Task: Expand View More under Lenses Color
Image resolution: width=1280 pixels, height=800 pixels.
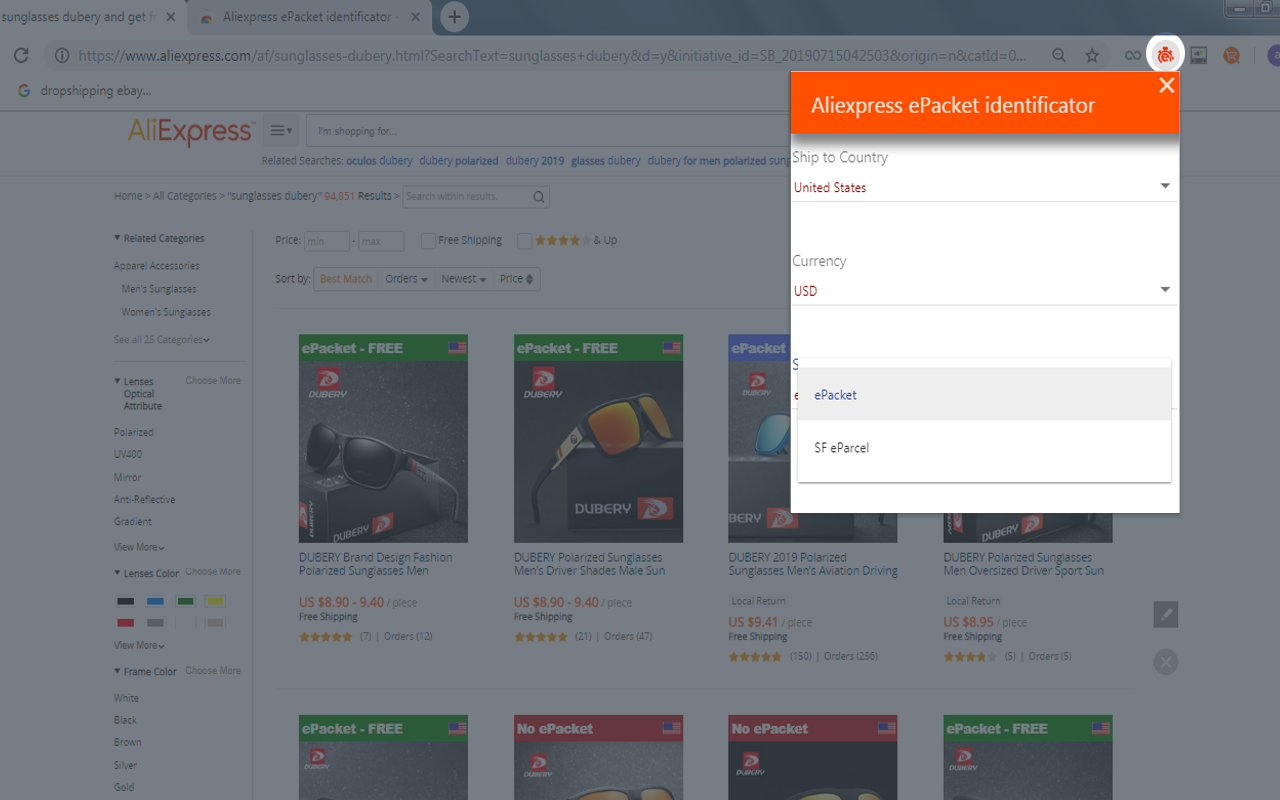Action: pyautogui.click(x=140, y=645)
